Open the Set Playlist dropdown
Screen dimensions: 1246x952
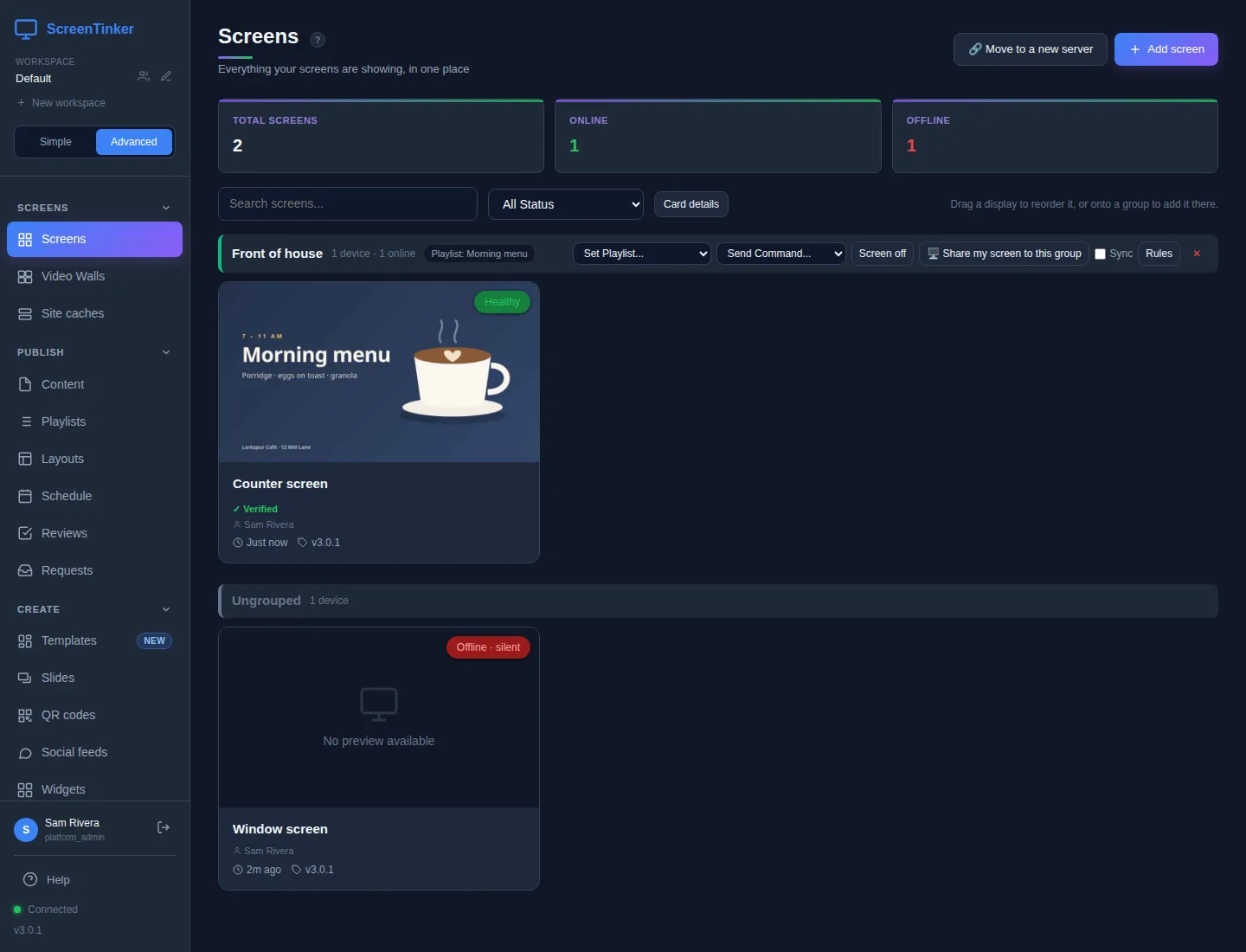point(642,254)
